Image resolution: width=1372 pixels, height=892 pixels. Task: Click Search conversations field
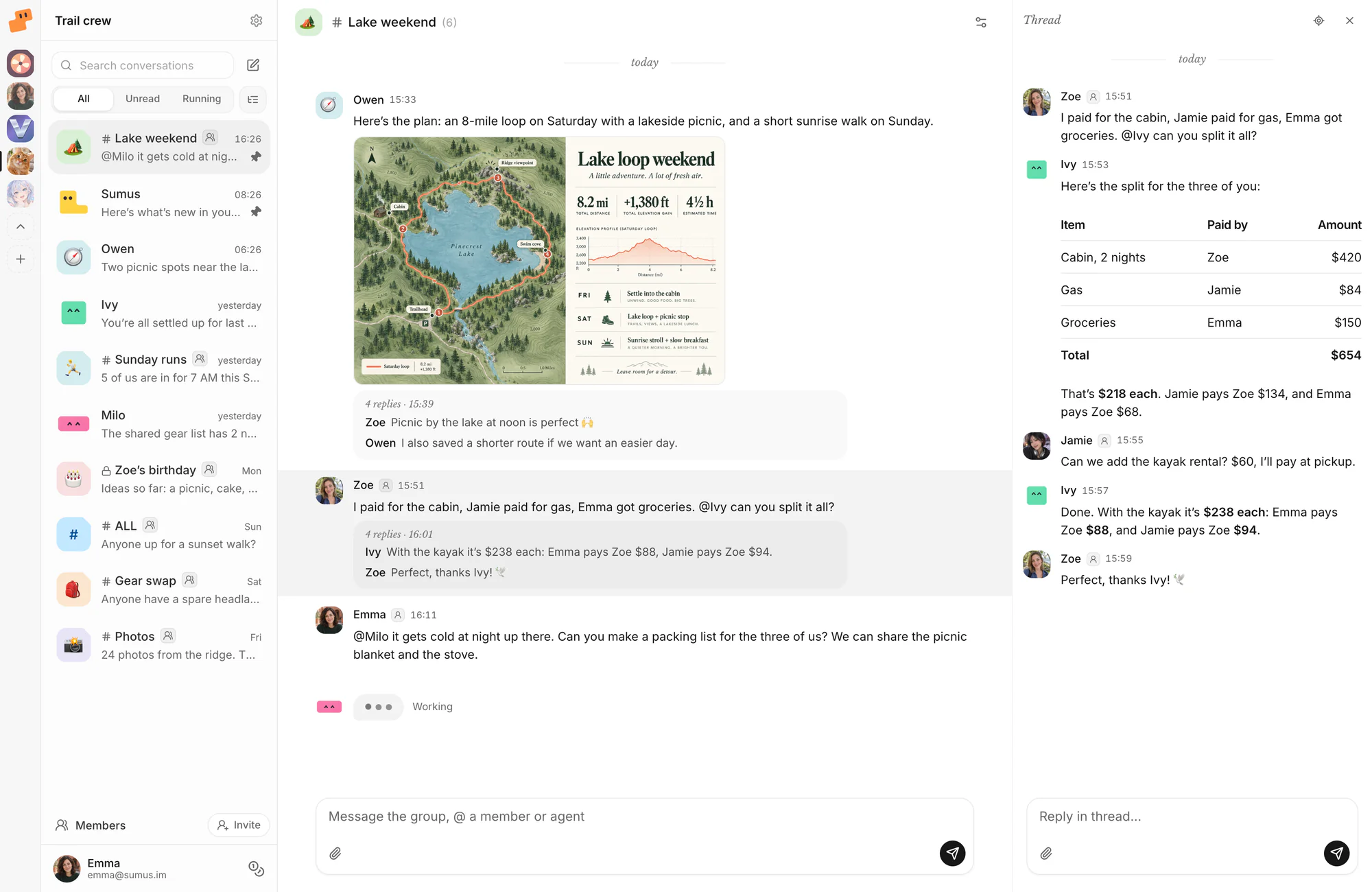[143, 65]
